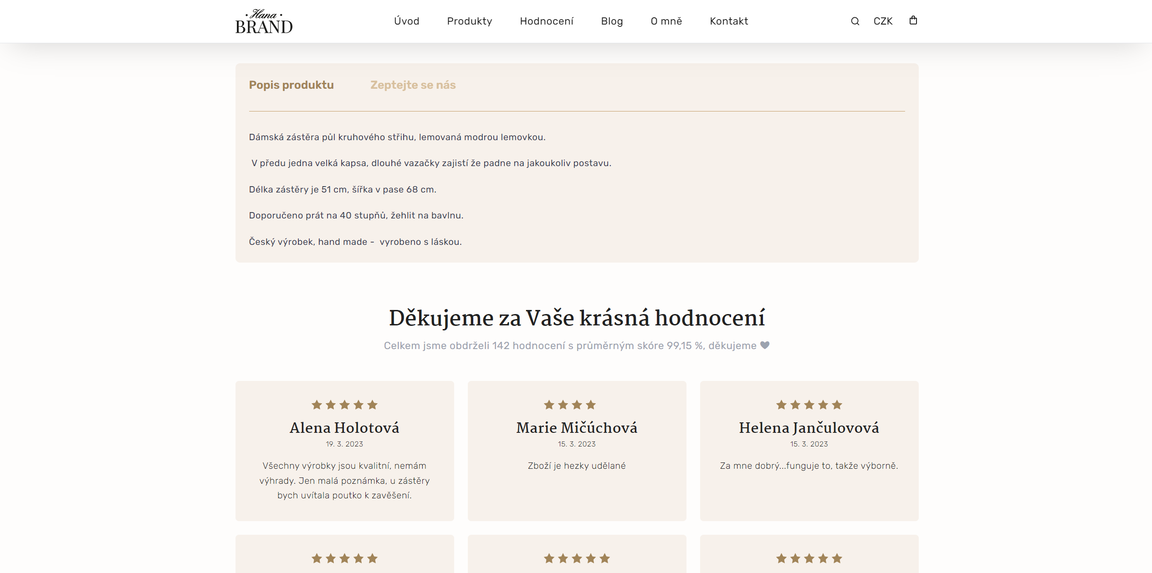The width and height of the screenshot is (1152, 573).
Task: Navigate to the Blog page
Action: click(x=612, y=21)
